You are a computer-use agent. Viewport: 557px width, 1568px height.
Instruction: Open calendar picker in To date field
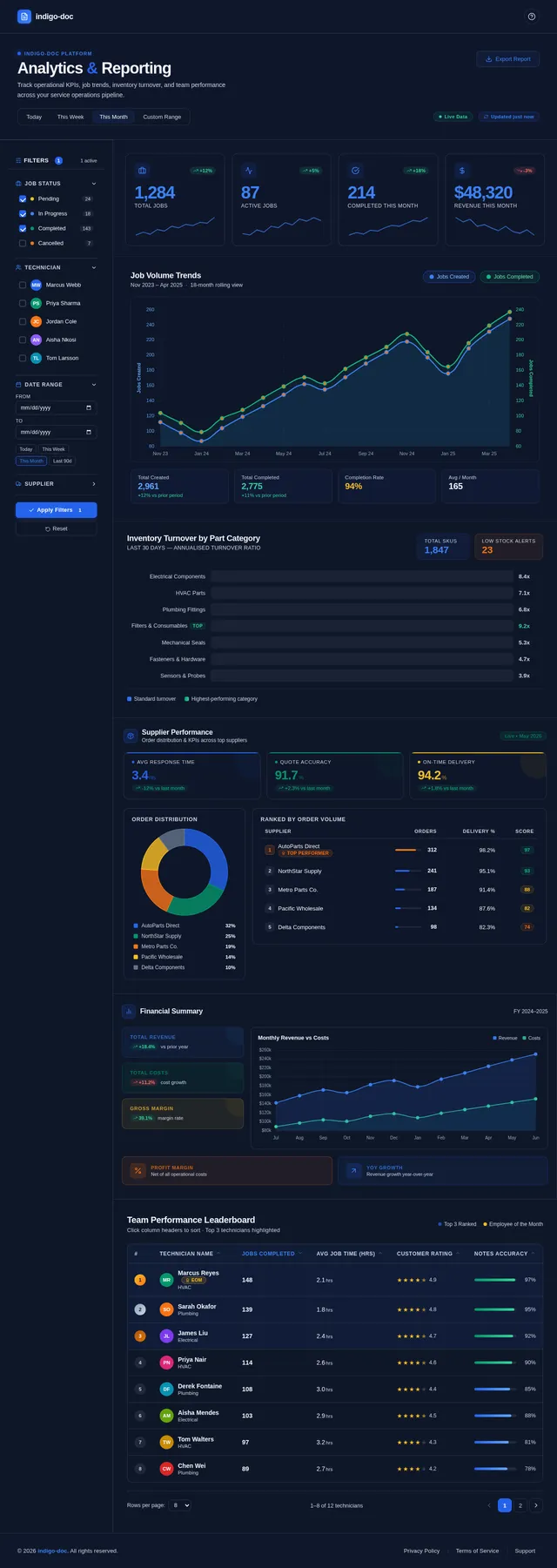89,432
